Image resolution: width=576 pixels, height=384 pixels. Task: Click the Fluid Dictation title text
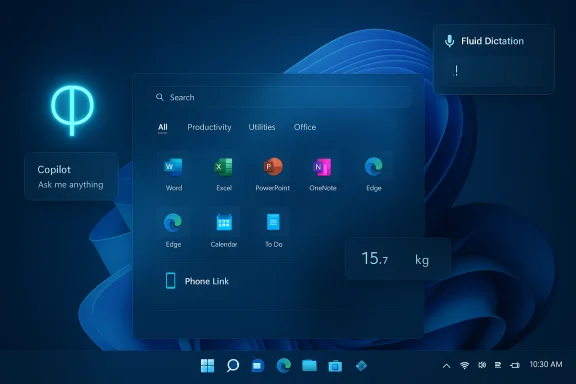tap(492, 41)
